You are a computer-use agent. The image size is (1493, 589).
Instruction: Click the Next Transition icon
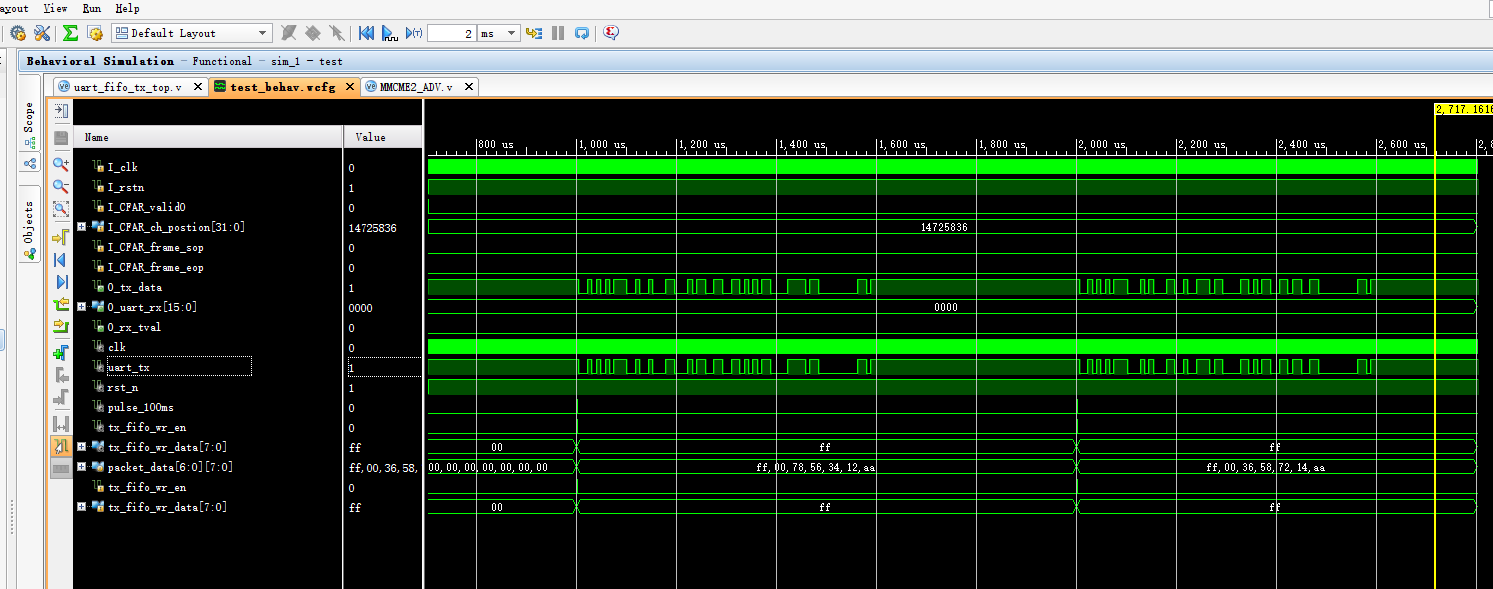click(61, 327)
